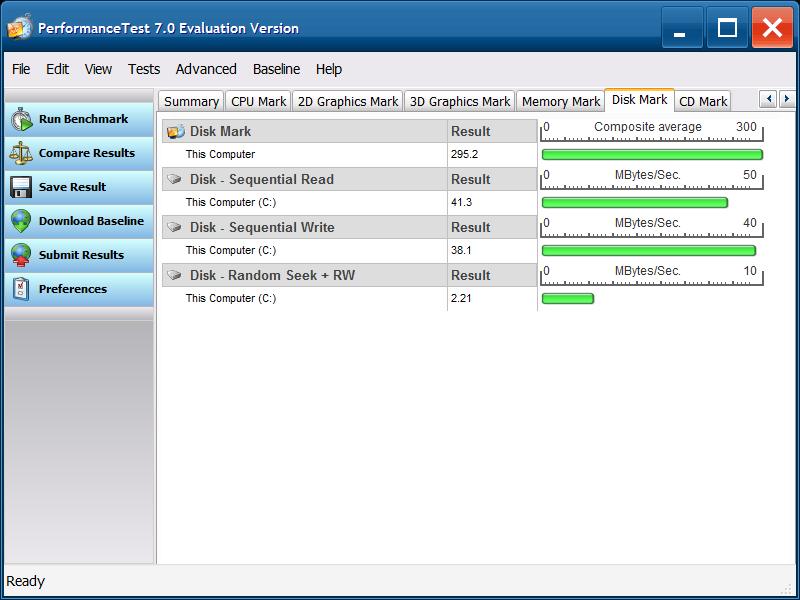Click the Sequential Write disk drive icon
This screenshot has width=800, height=600.
coord(174,227)
